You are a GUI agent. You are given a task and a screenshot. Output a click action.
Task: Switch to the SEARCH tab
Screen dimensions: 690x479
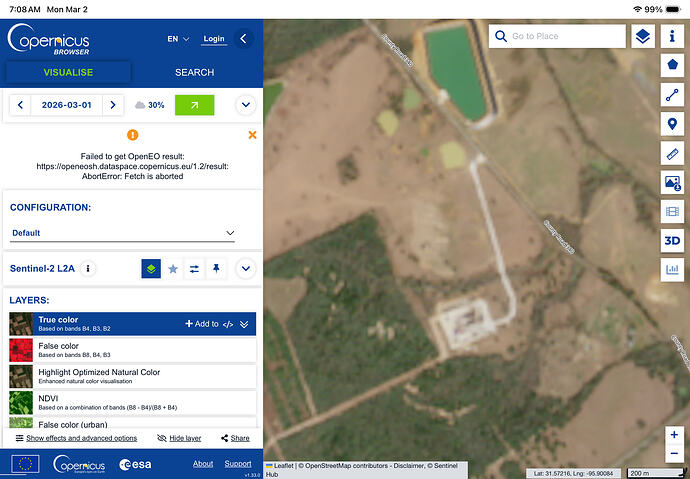(x=195, y=72)
